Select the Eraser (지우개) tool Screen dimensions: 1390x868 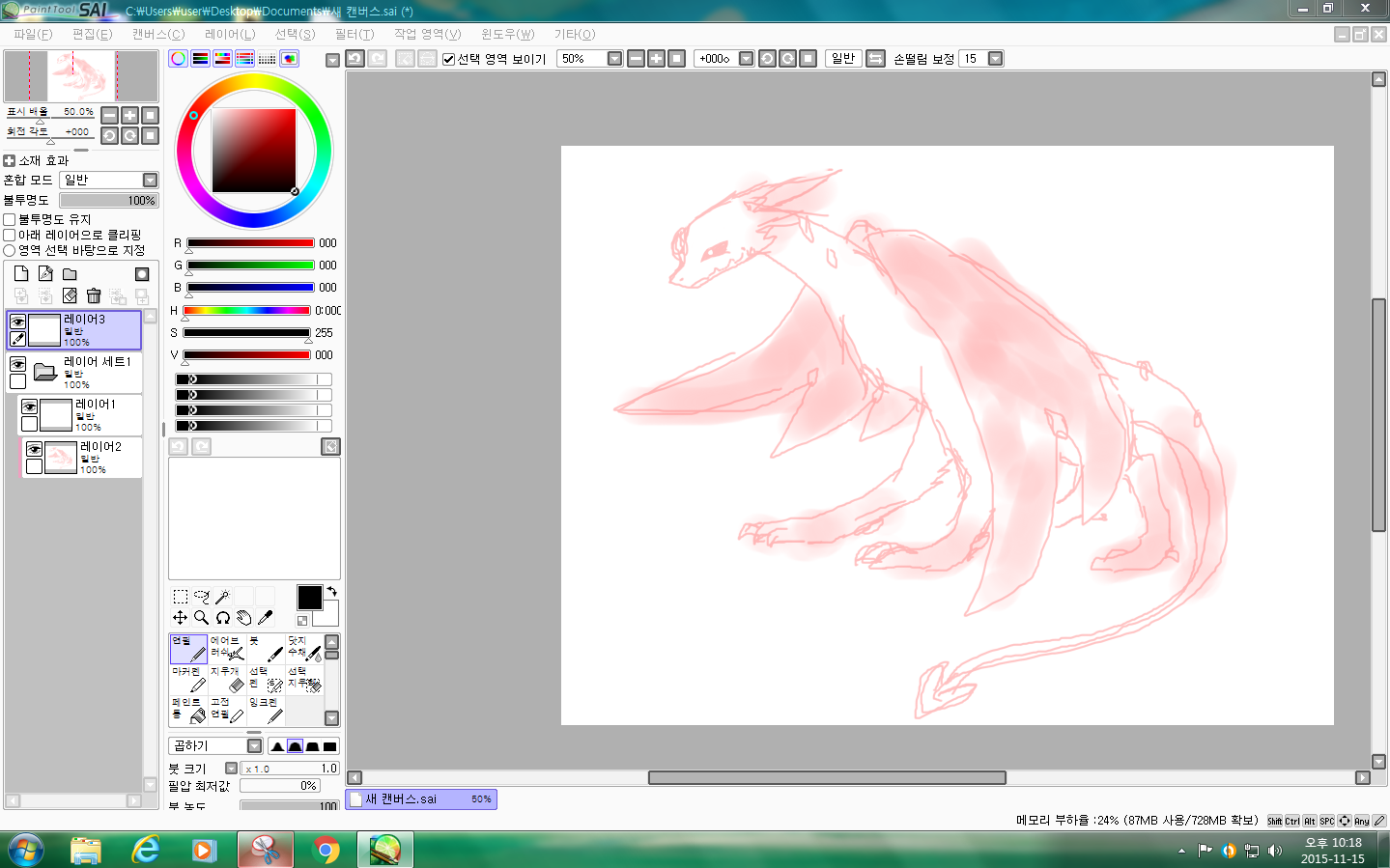click(x=227, y=679)
